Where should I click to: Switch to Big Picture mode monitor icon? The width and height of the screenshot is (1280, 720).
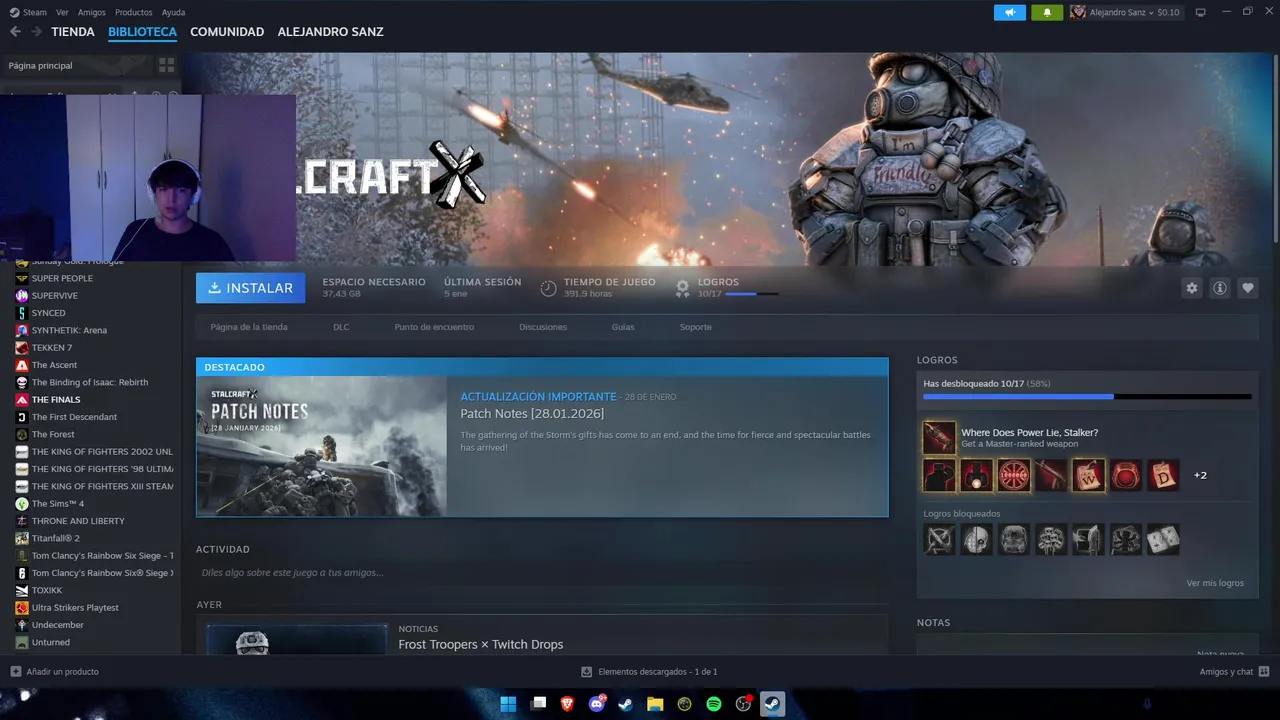coord(1201,12)
